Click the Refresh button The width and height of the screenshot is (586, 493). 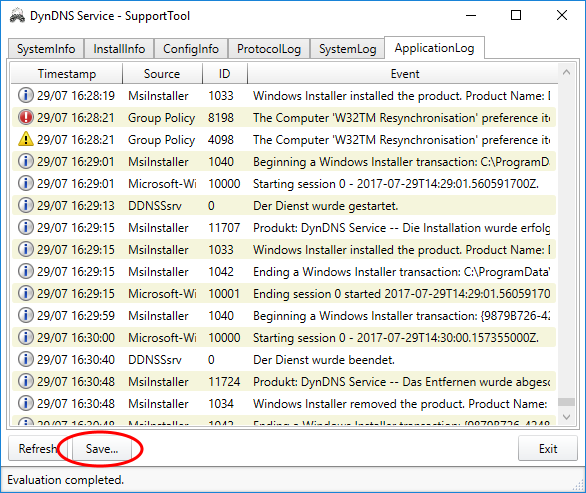pos(37,449)
